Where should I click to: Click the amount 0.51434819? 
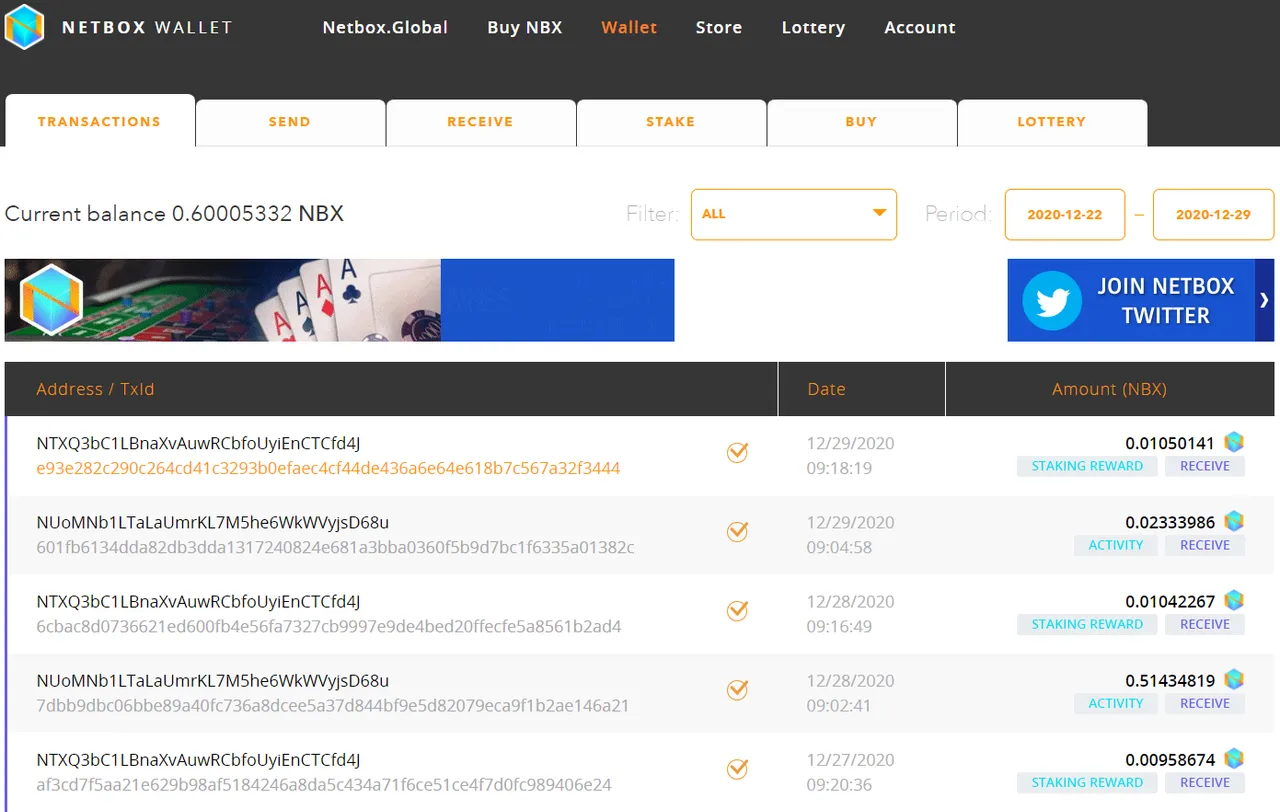tap(1170, 681)
